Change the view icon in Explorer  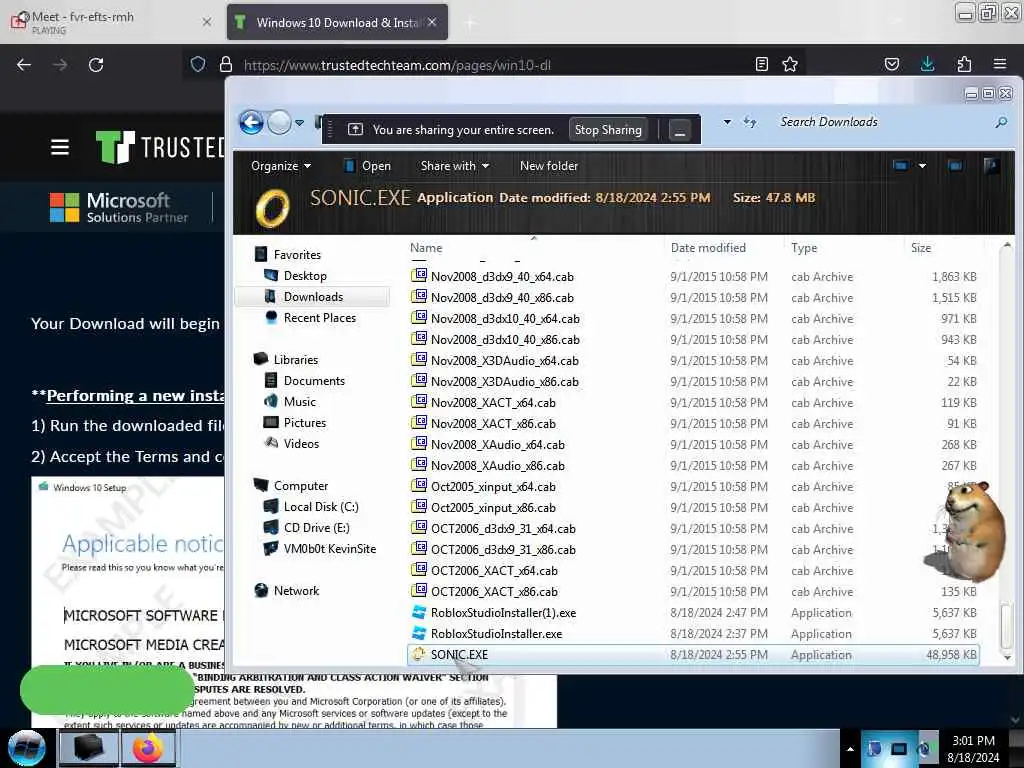(x=900, y=166)
